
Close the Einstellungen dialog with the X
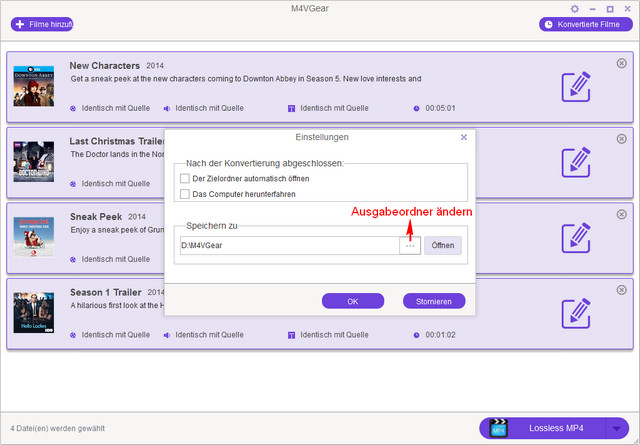coord(464,137)
